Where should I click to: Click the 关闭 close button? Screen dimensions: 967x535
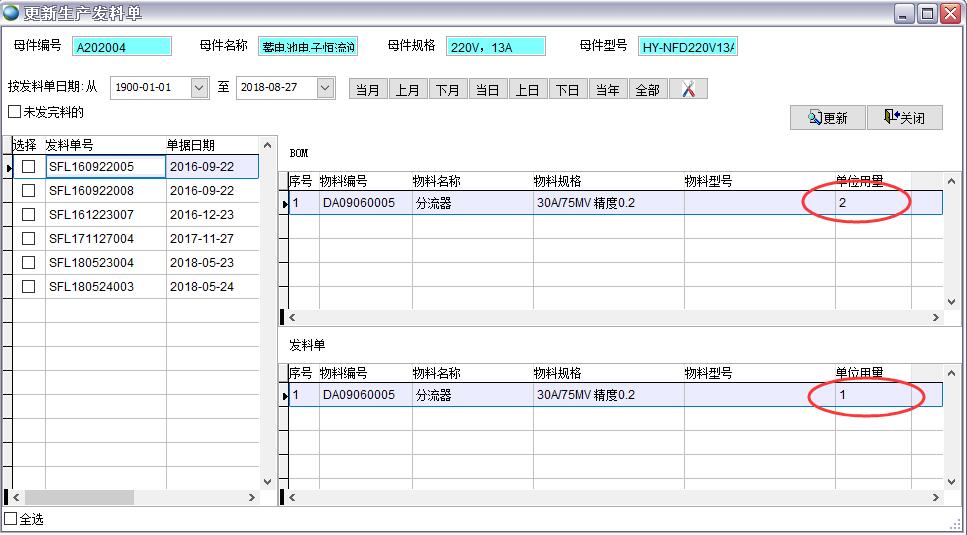tap(904, 117)
